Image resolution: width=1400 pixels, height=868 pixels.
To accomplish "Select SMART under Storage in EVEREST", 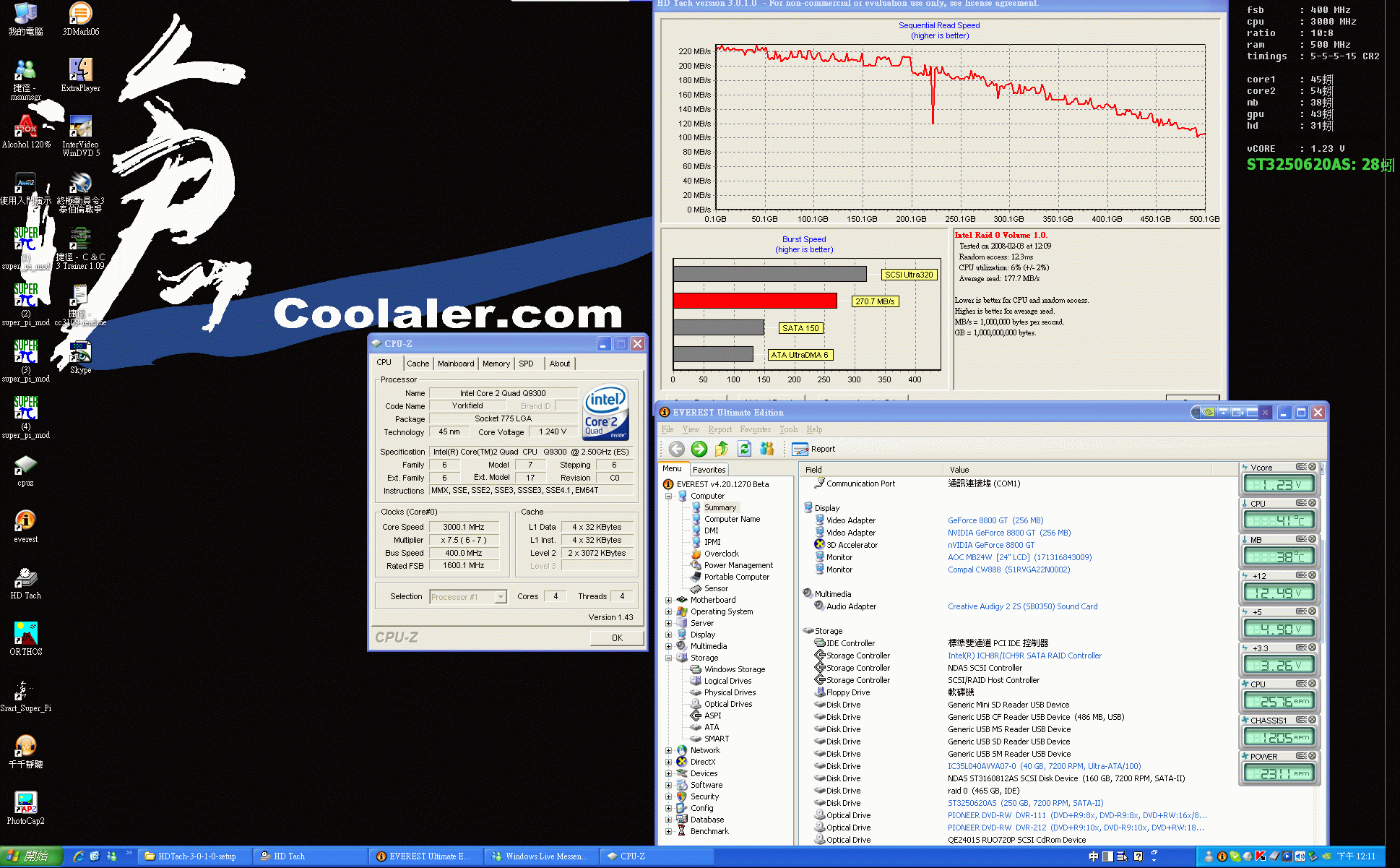I will click(x=717, y=739).
